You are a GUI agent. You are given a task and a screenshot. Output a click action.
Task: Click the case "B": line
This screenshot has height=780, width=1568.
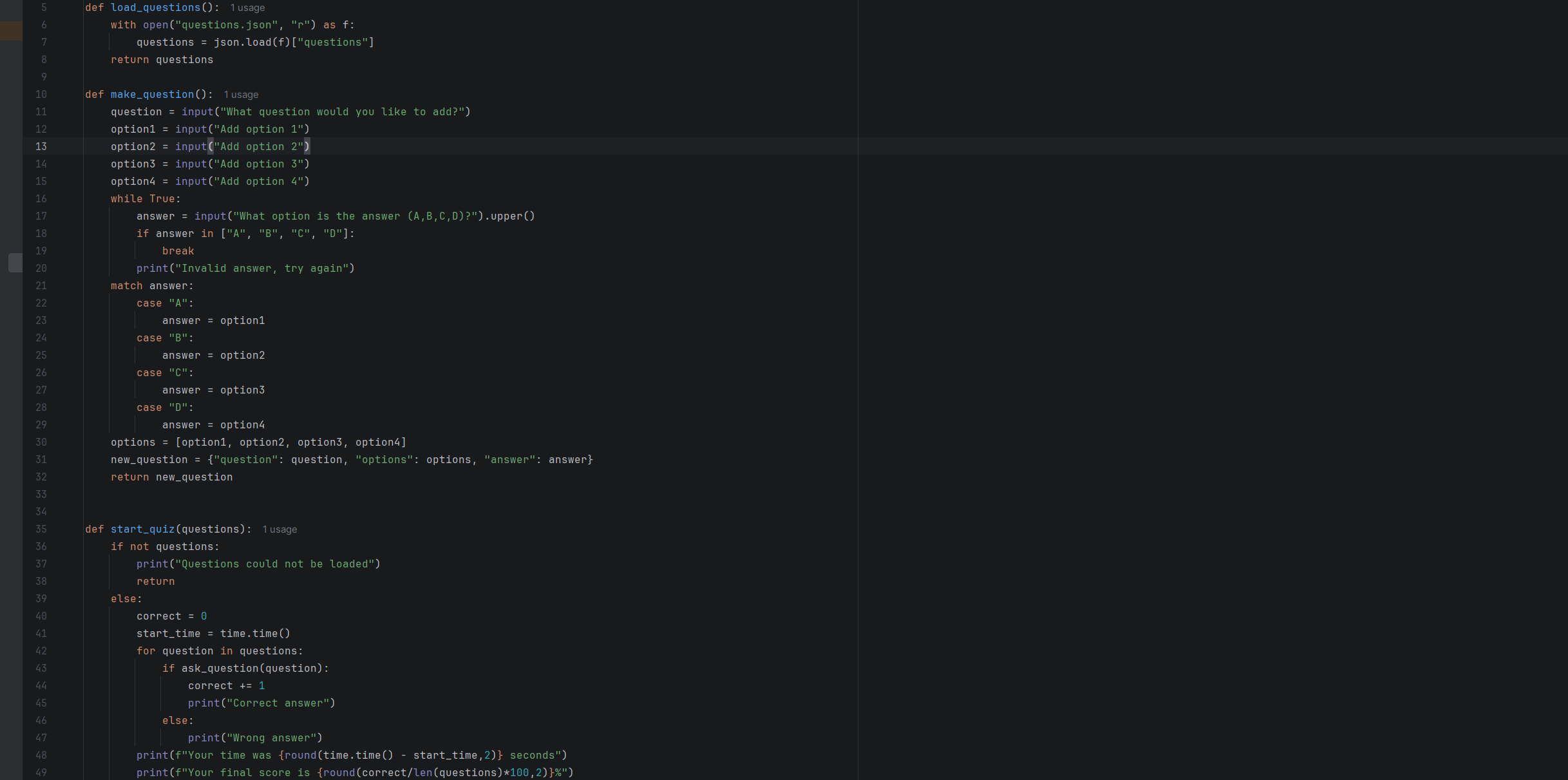pyautogui.click(x=165, y=338)
